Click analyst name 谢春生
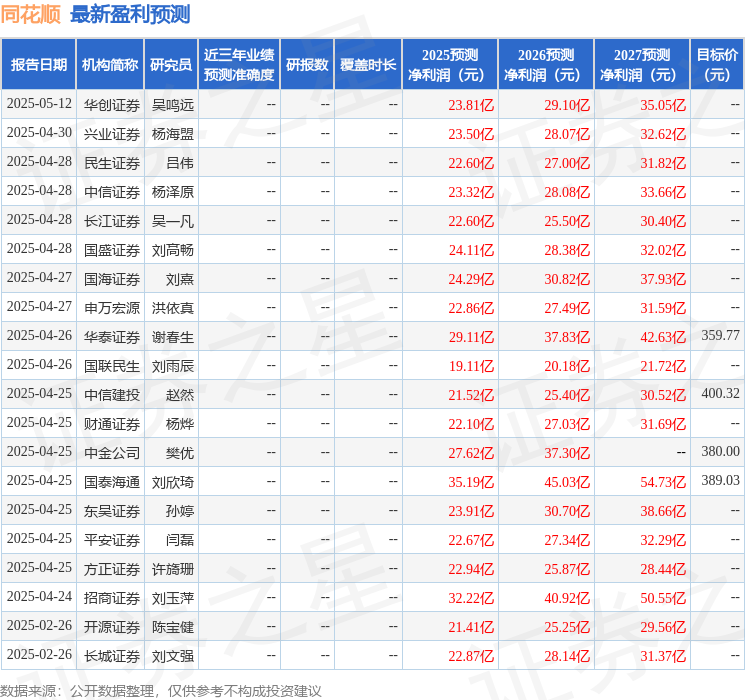This screenshot has height=700, width=745. (172, 337)
